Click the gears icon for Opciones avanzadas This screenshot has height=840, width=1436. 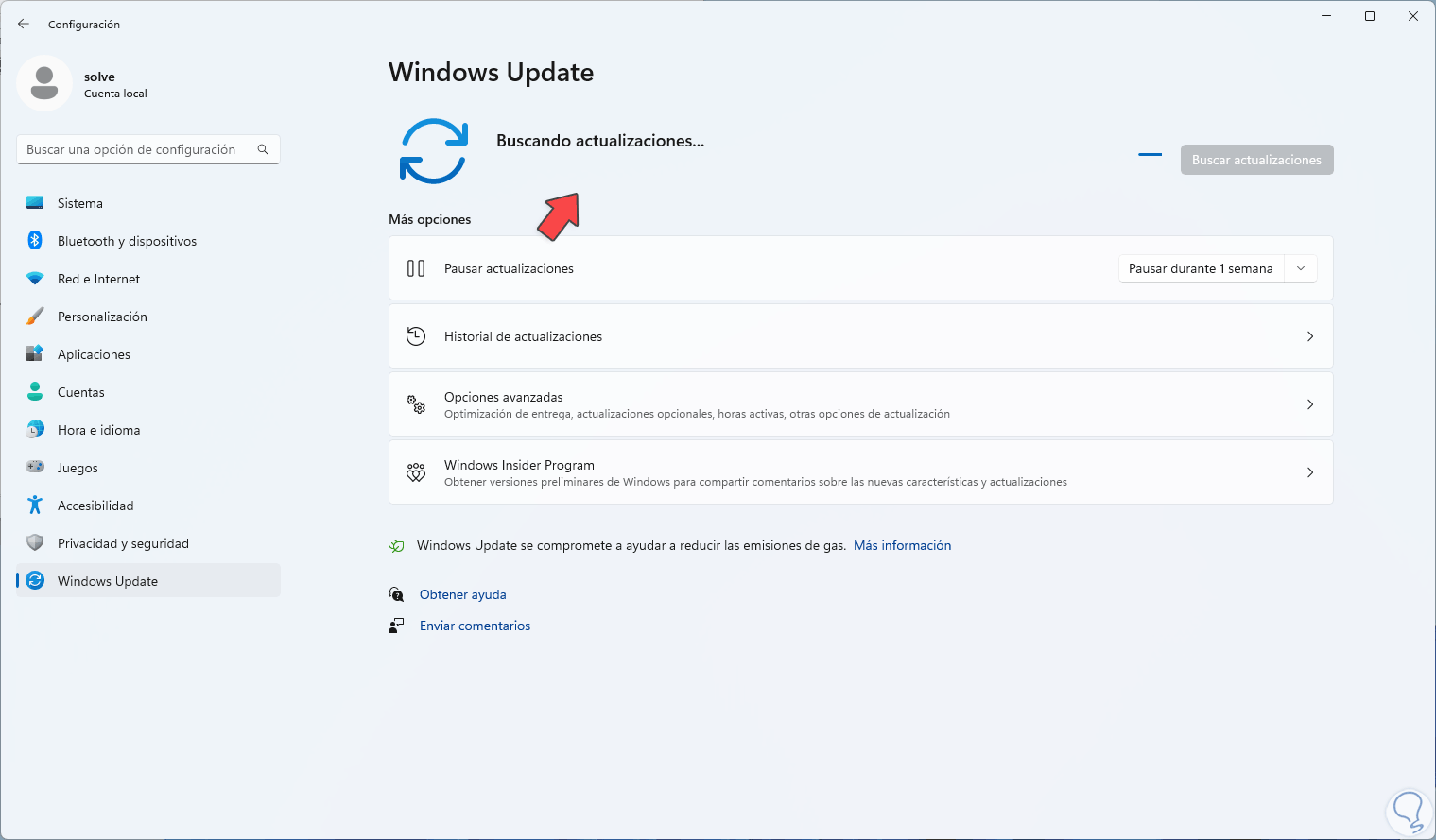[416, 404]
